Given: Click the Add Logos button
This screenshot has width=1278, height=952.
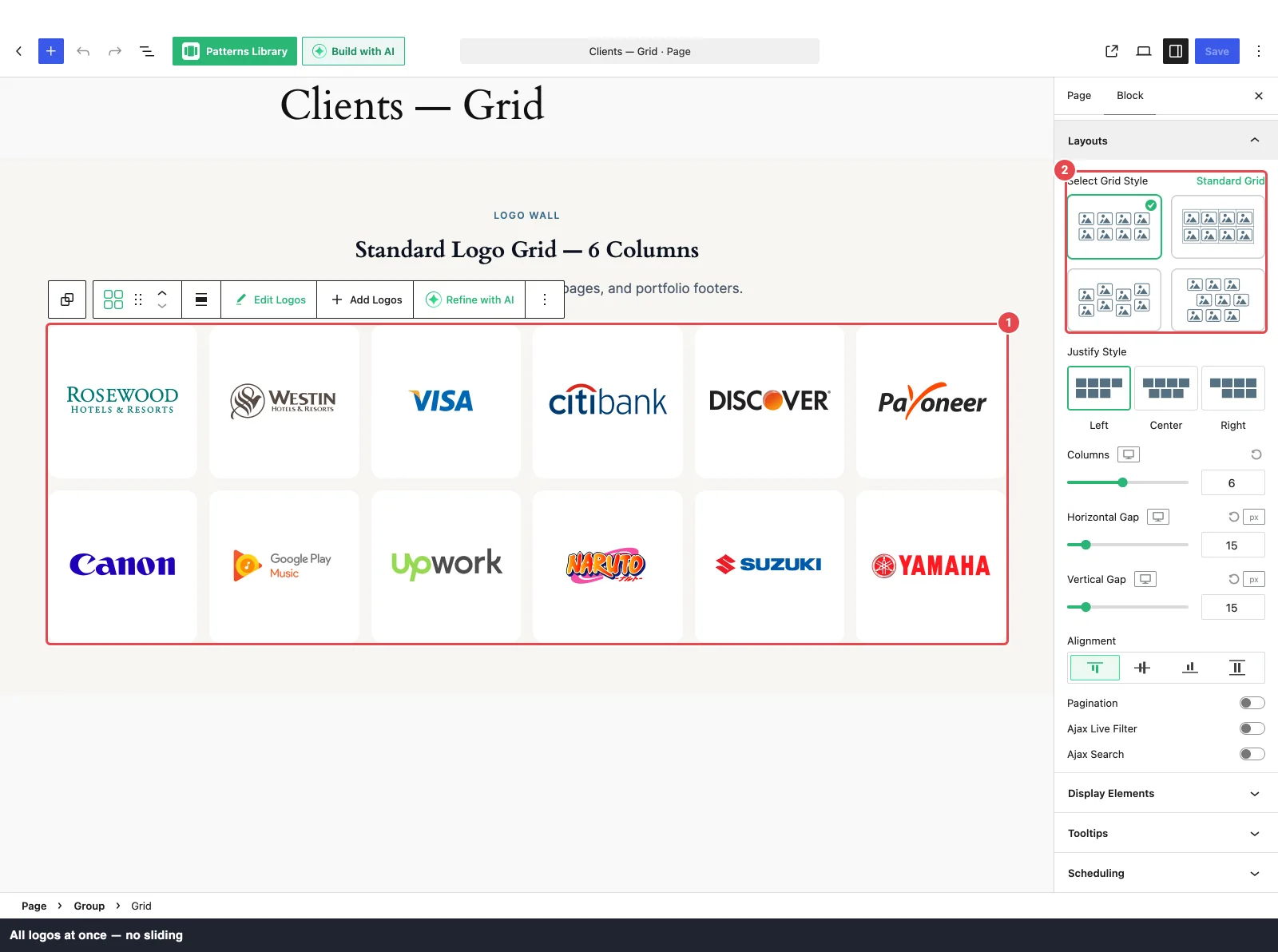Looking at the screenshot, I should point(366,299).
